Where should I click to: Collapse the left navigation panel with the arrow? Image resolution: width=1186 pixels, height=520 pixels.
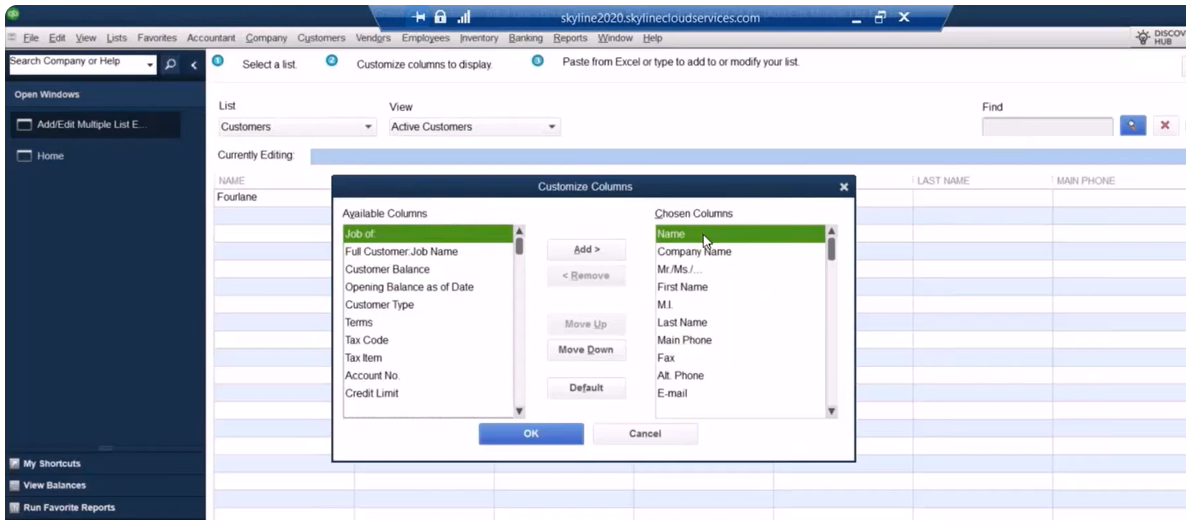point(194,64)
